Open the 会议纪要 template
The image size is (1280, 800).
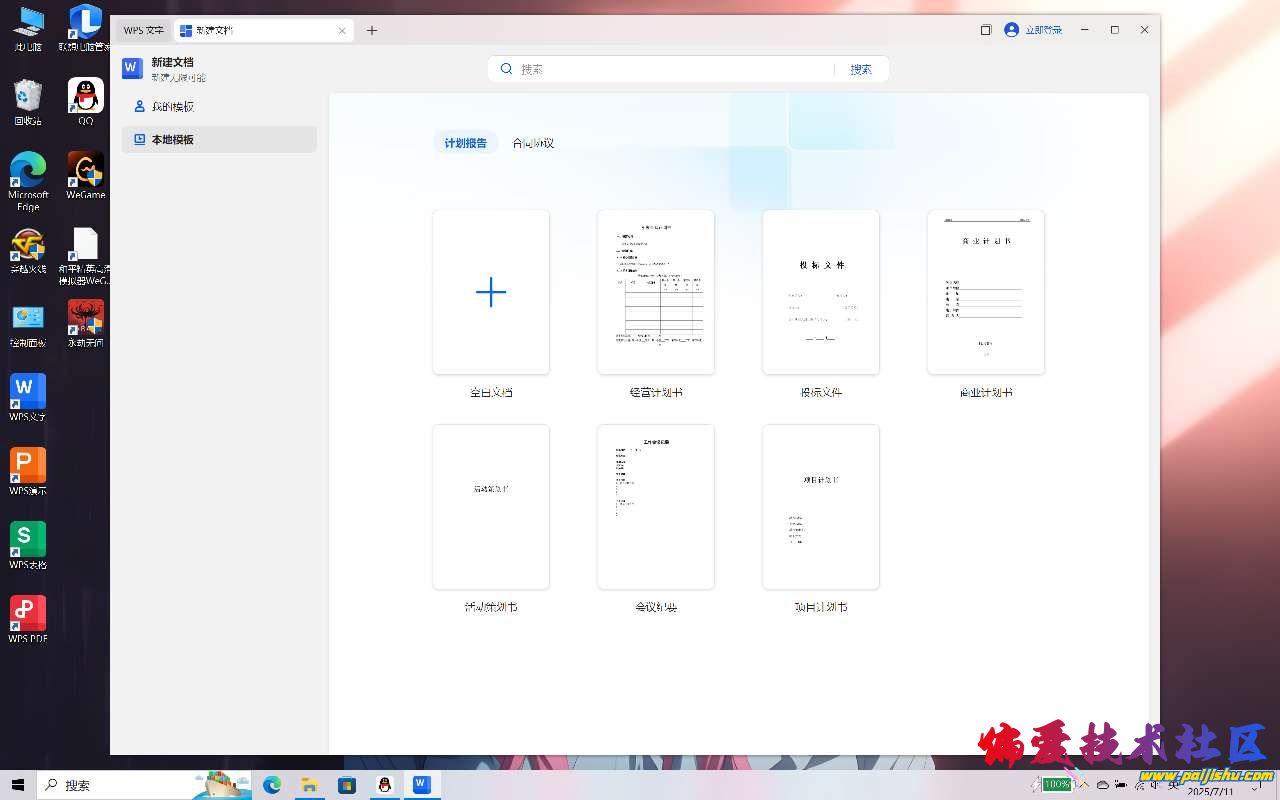click(x=655, y=507)
